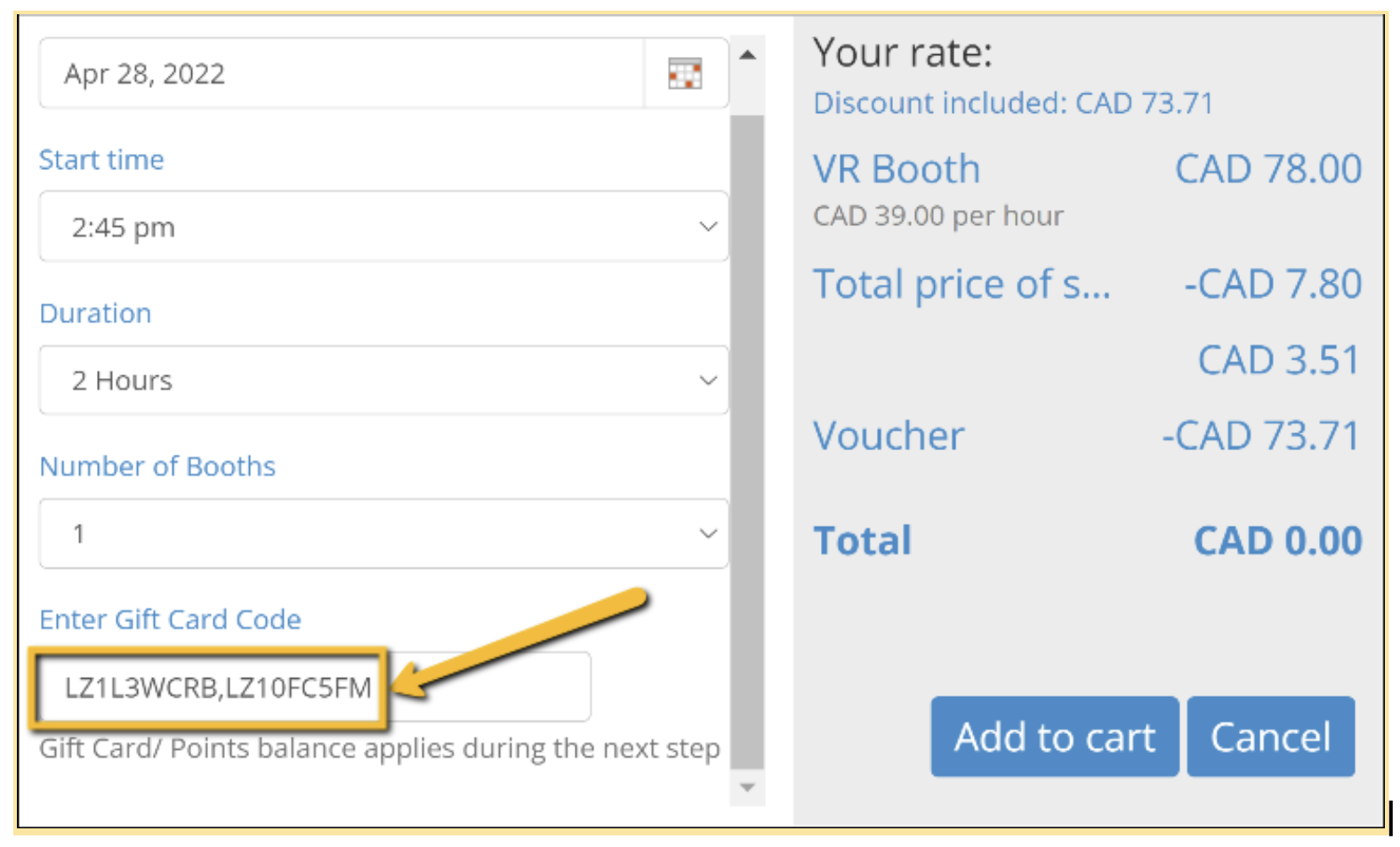
Task: Click the Apr 28, 2022 date field
Action: click(x=342, y=74)
